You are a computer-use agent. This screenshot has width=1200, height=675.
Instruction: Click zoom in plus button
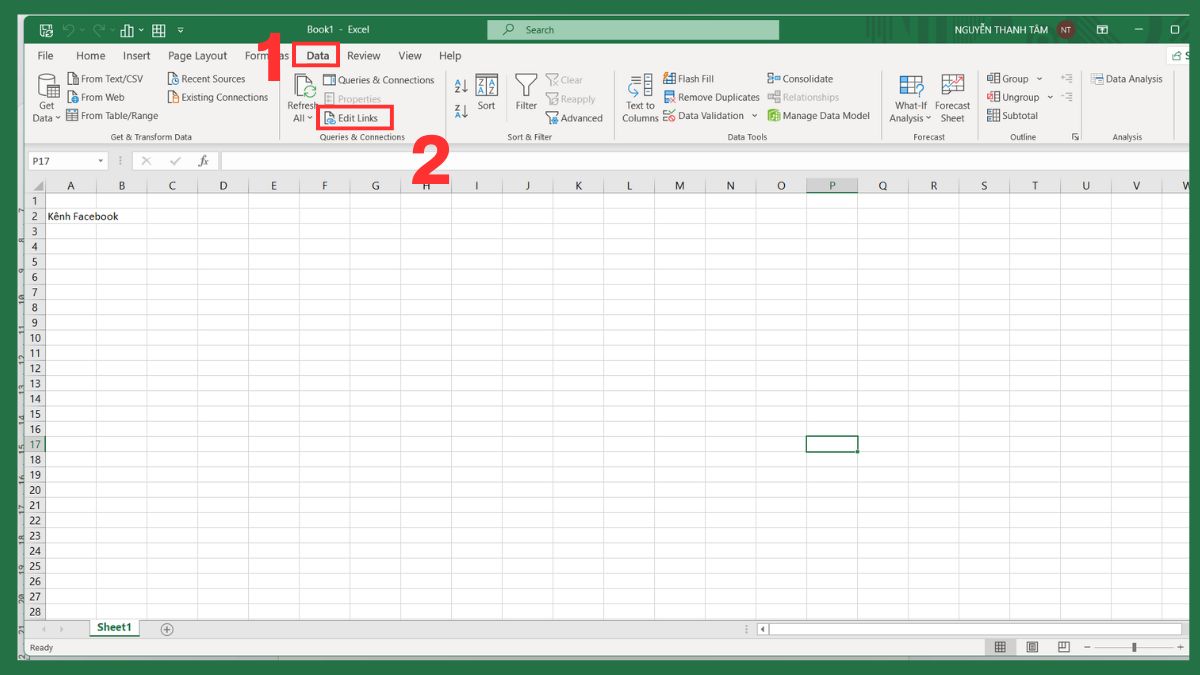[x=1178, y=648]
